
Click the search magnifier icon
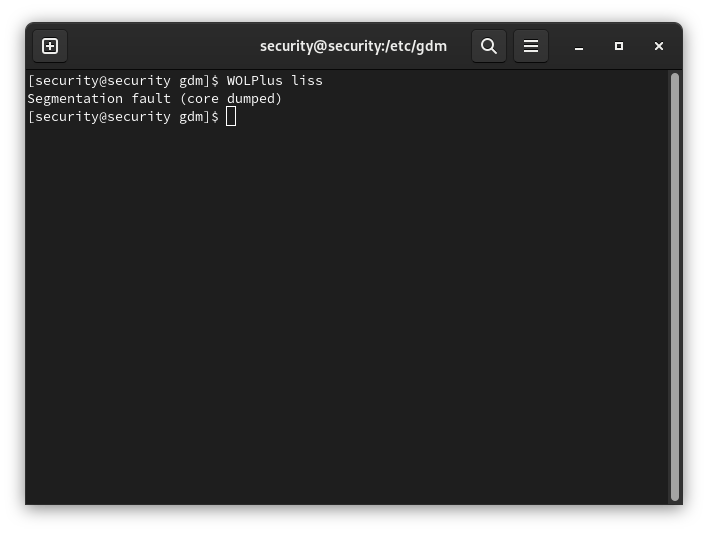click(489, 46)
